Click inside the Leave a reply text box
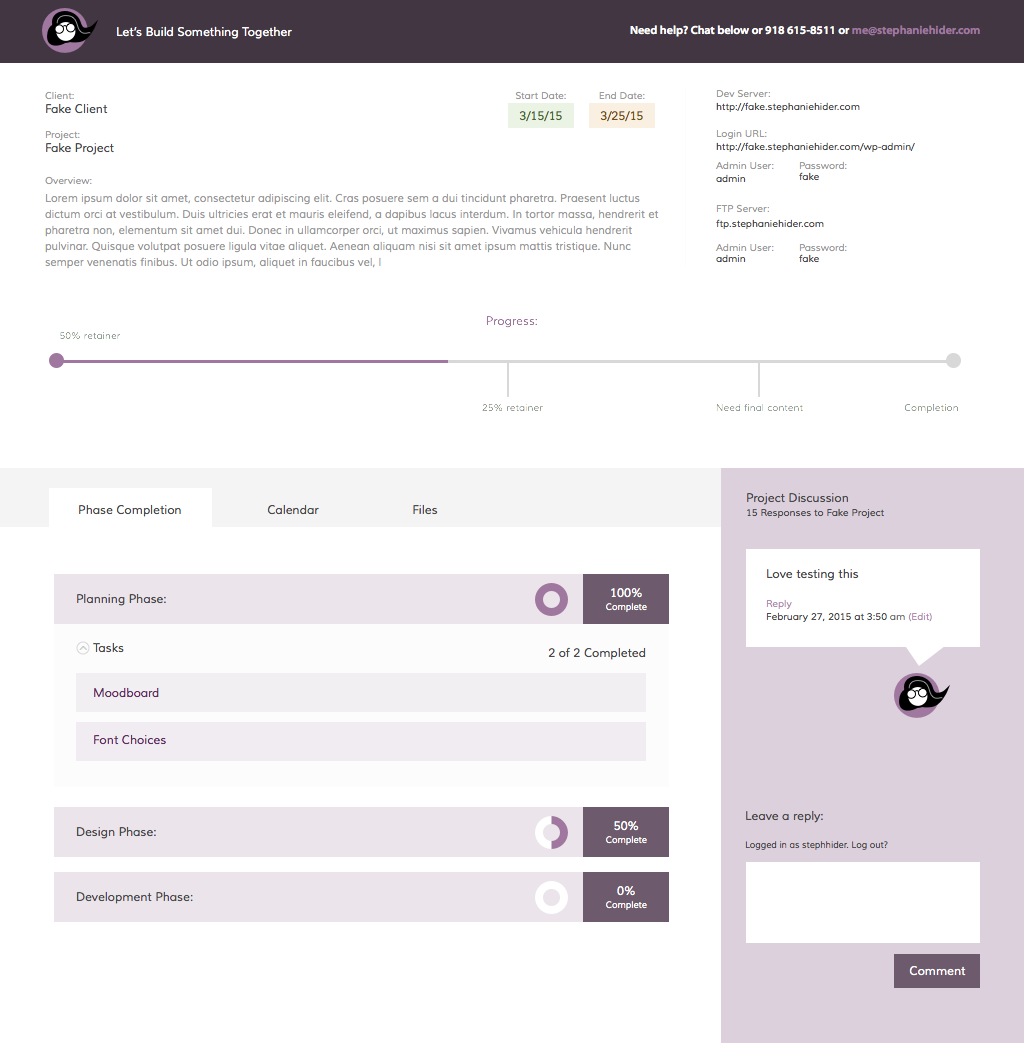 click(x=862, y=902)
